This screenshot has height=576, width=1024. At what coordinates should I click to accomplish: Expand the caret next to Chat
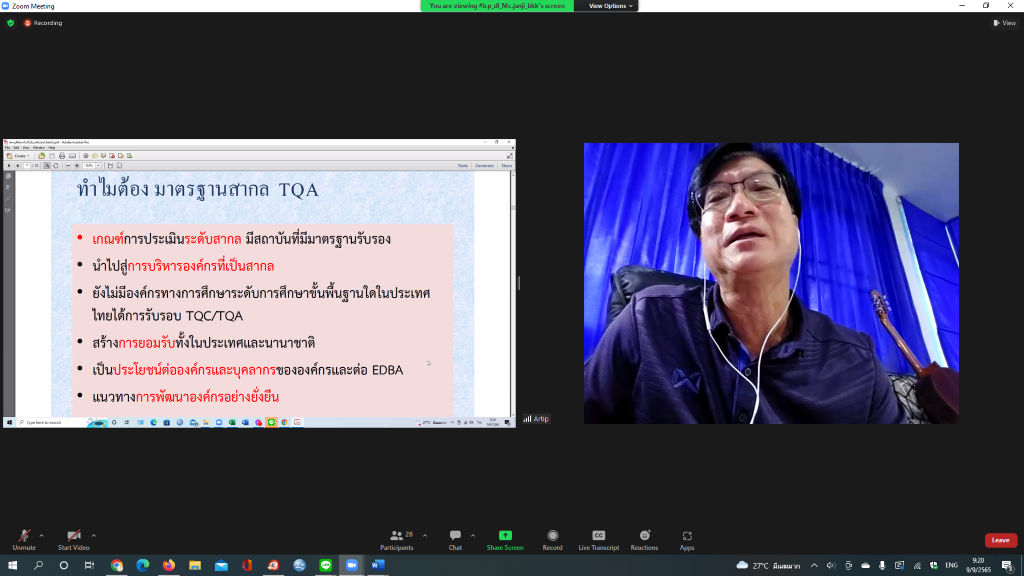[x=473, y=536]
